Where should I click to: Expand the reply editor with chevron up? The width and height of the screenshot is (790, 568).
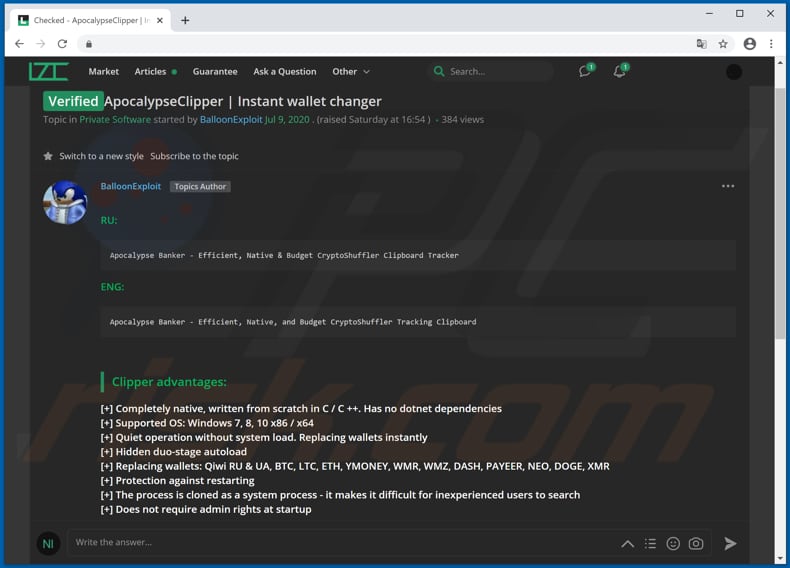[628, 544]
